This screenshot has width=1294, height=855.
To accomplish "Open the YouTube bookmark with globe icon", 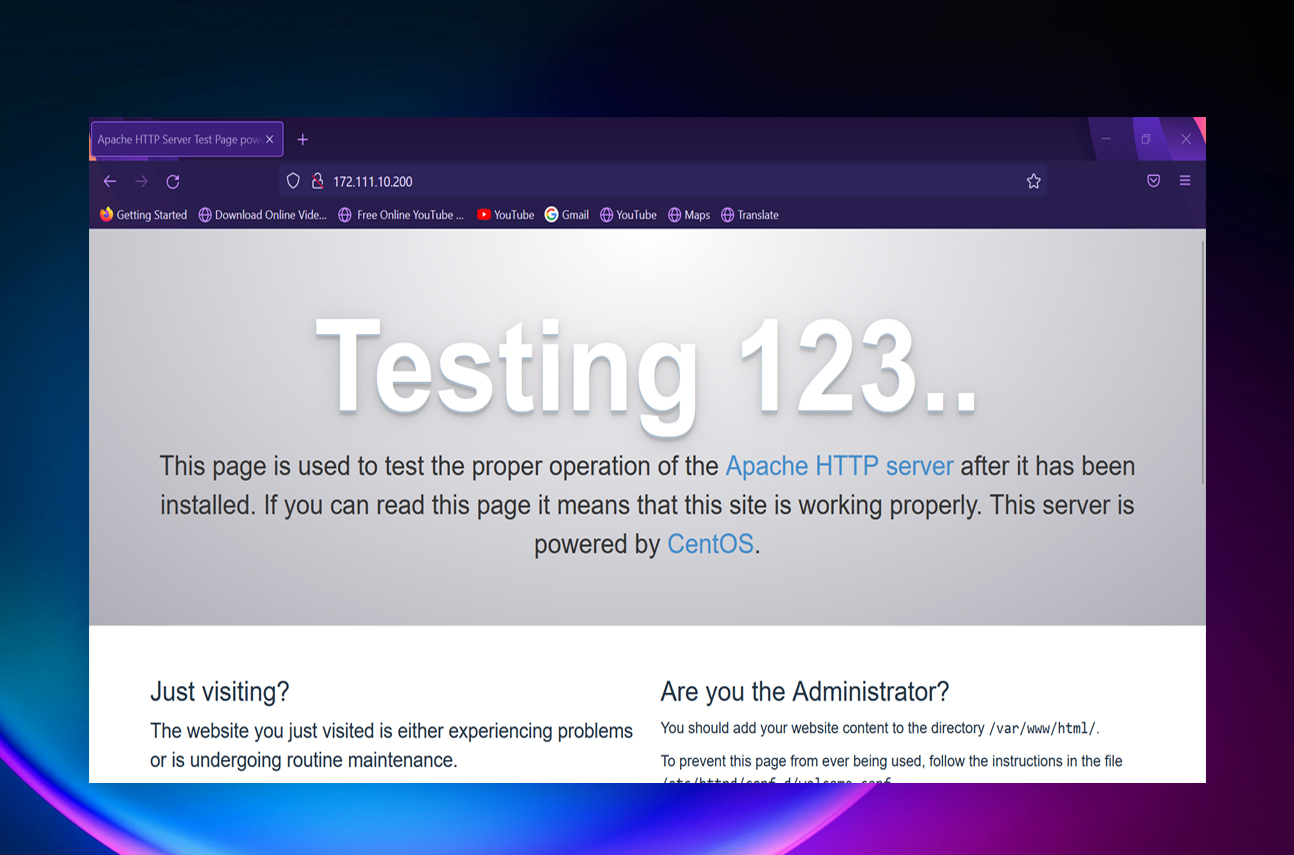I will tap(628, 215).
